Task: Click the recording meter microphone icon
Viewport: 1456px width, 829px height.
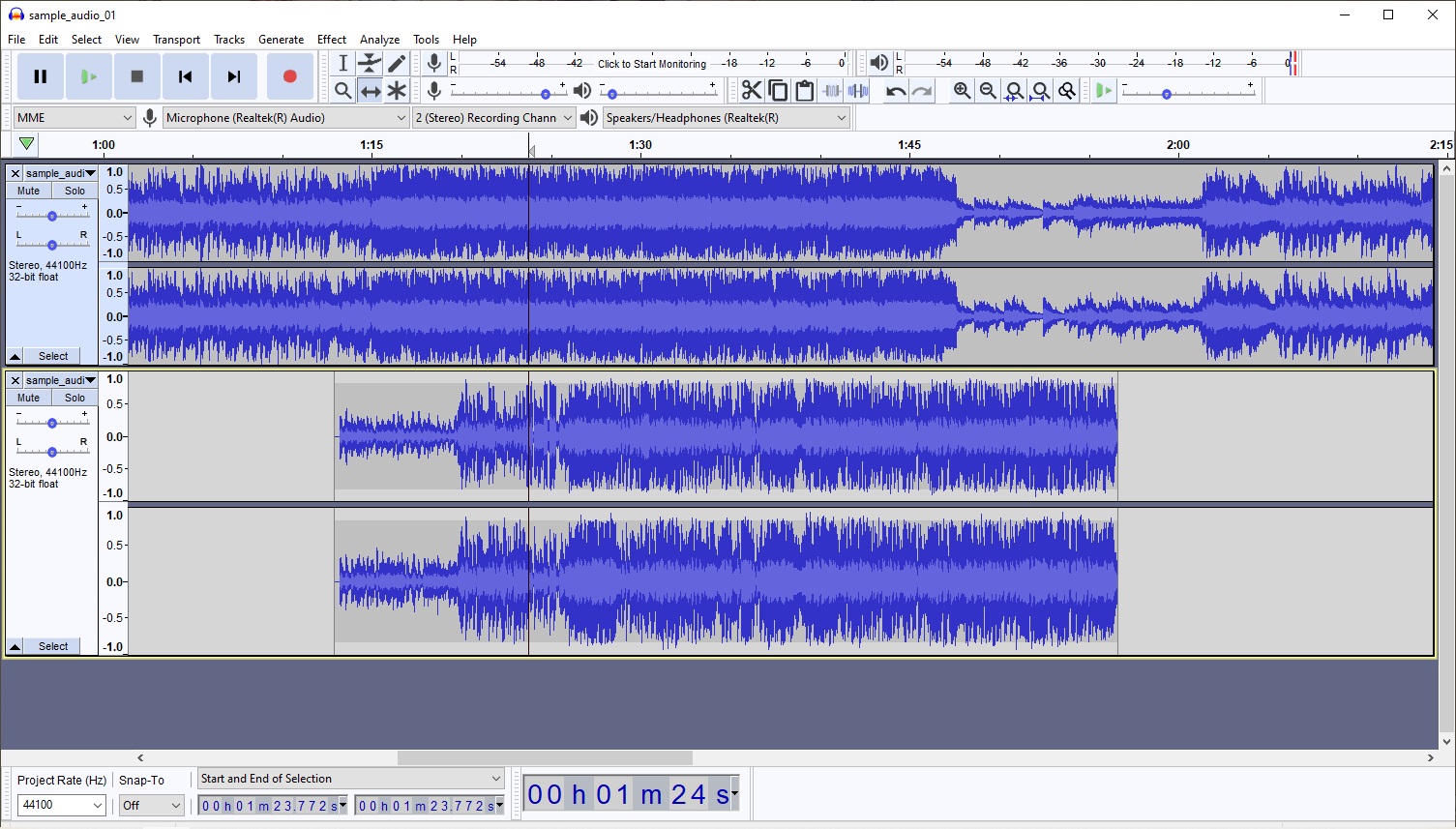Action: pos(434,64)
